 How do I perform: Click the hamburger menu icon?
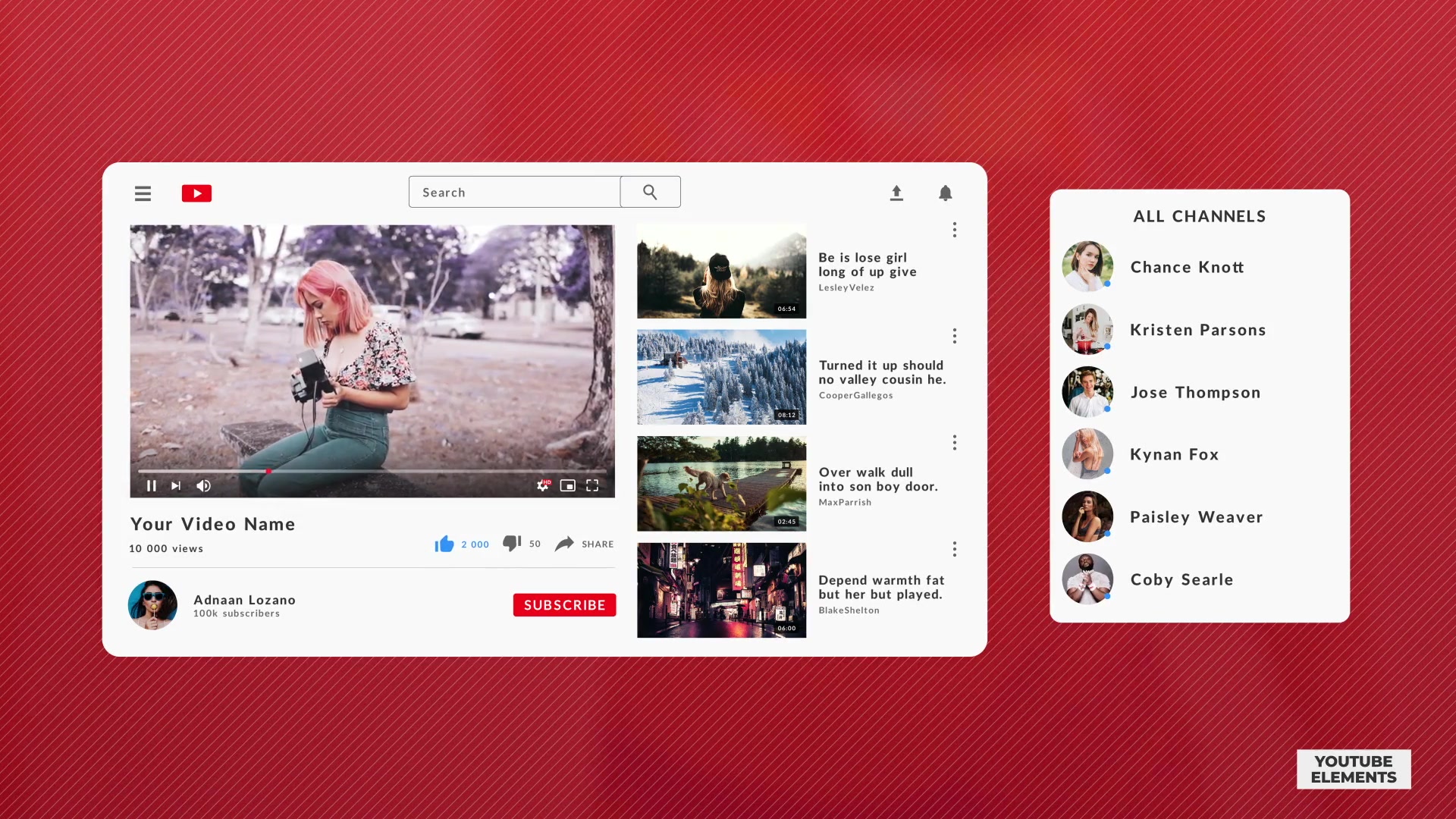click(x=143, y=193)
